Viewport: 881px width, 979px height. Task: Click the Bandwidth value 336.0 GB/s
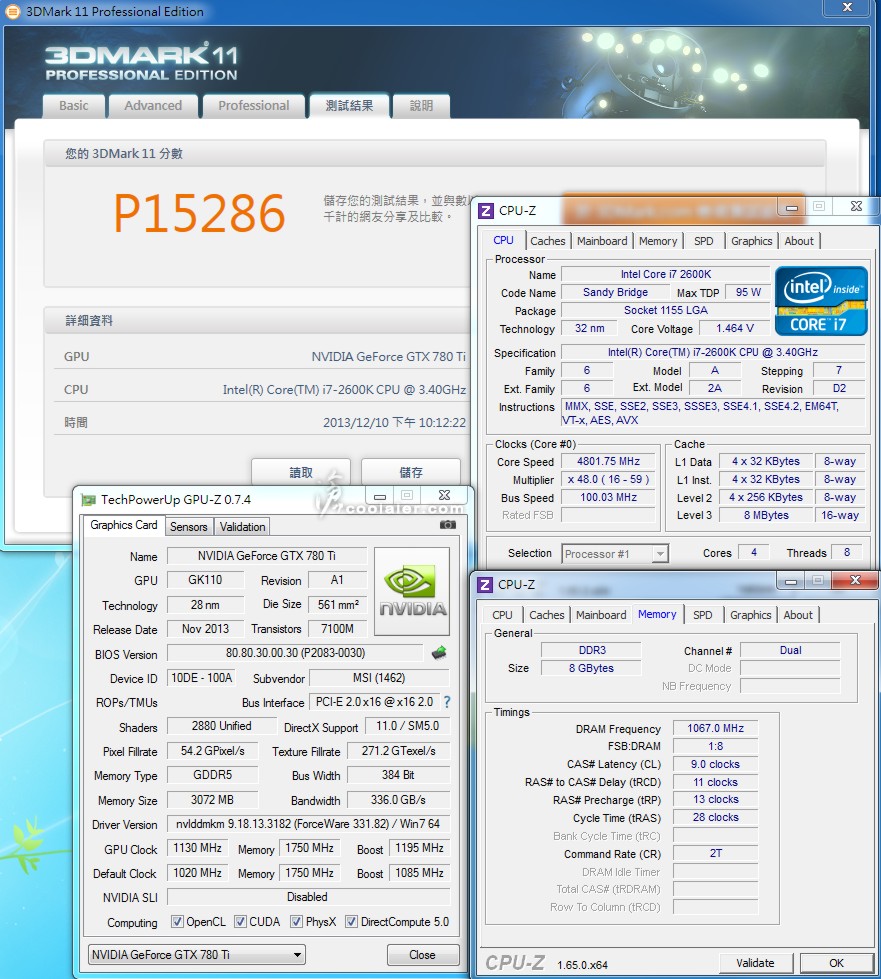tap(398, 800)
